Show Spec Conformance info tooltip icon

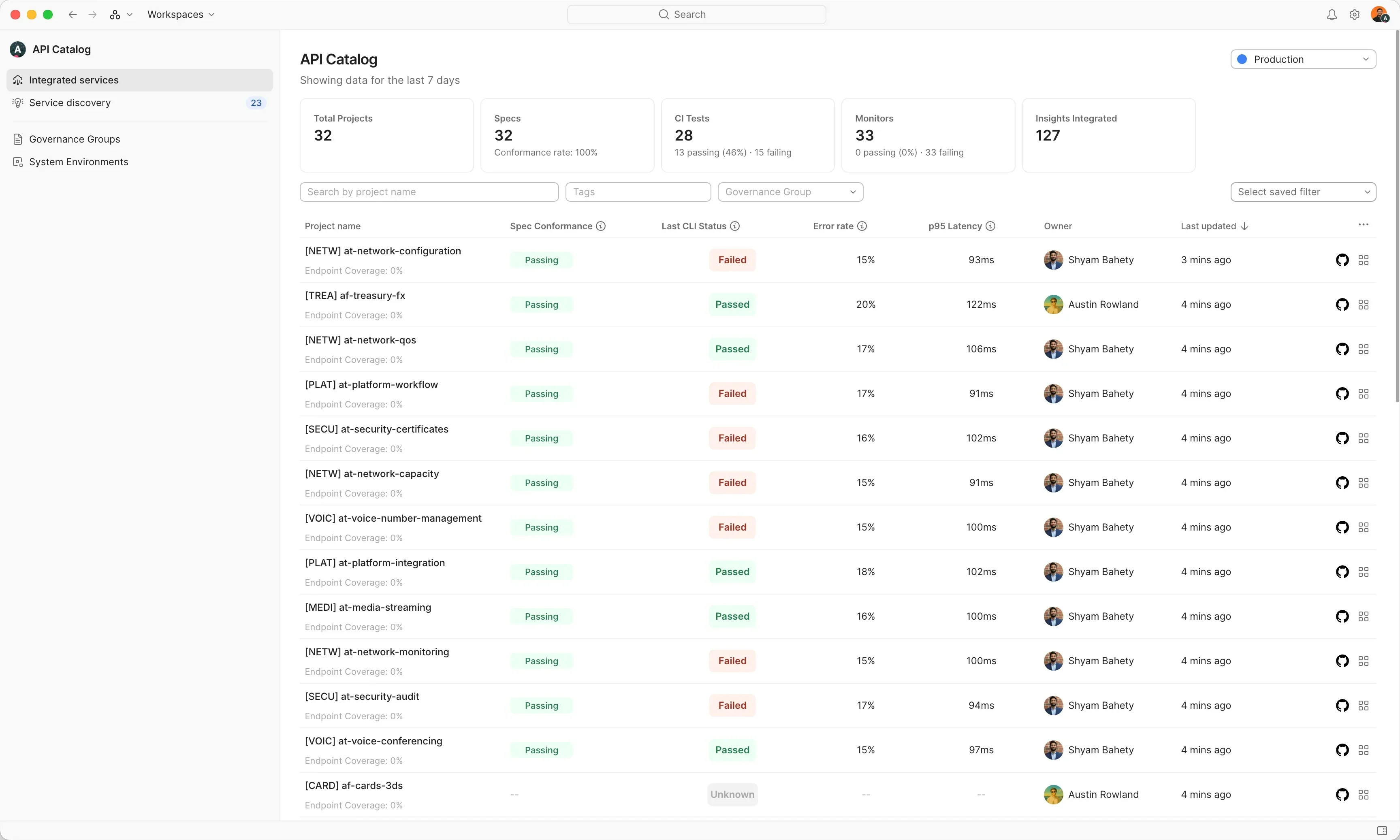[601, 226]
